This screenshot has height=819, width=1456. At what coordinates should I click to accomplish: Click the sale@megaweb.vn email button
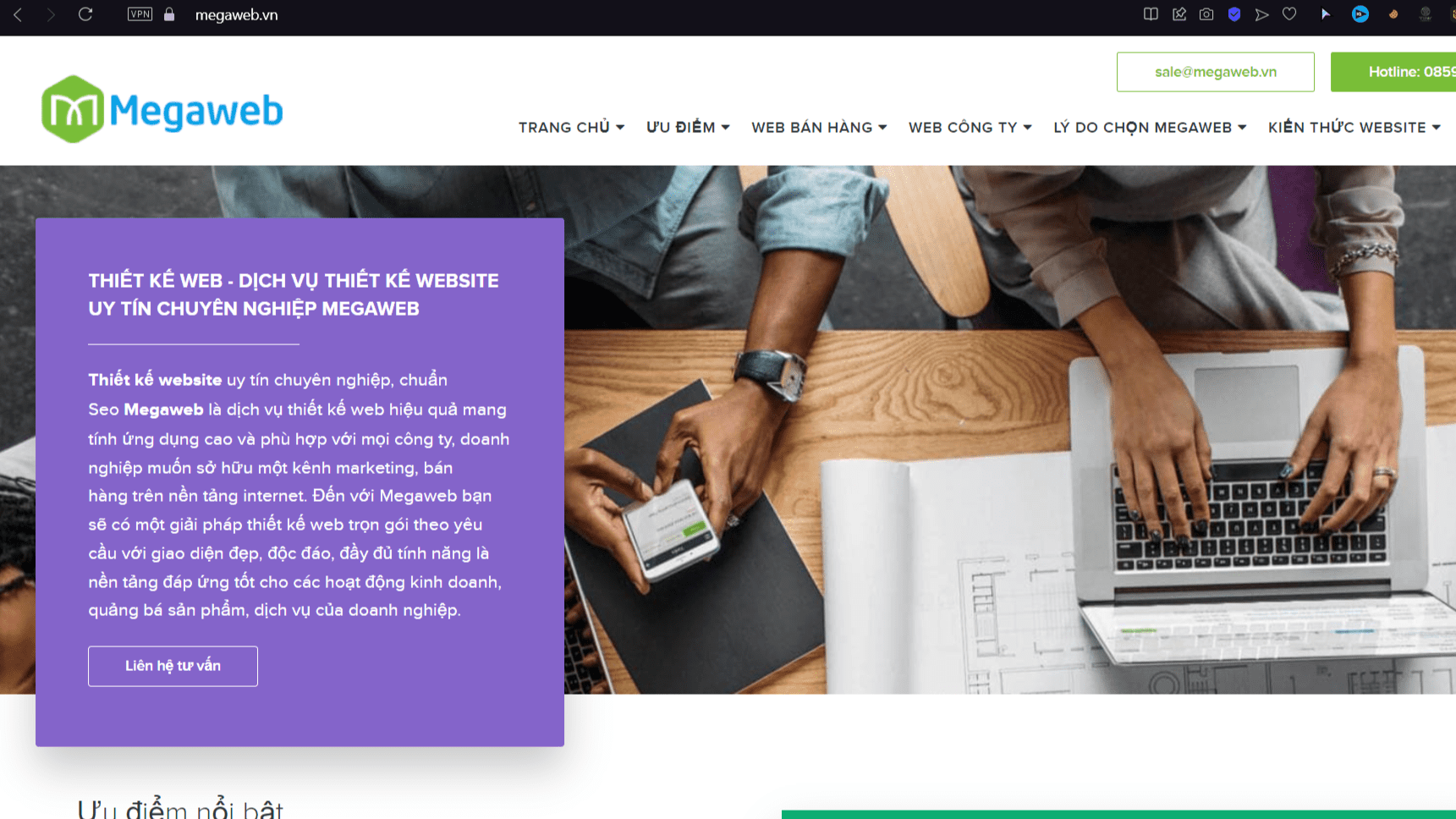click(x=1216, y=72)
